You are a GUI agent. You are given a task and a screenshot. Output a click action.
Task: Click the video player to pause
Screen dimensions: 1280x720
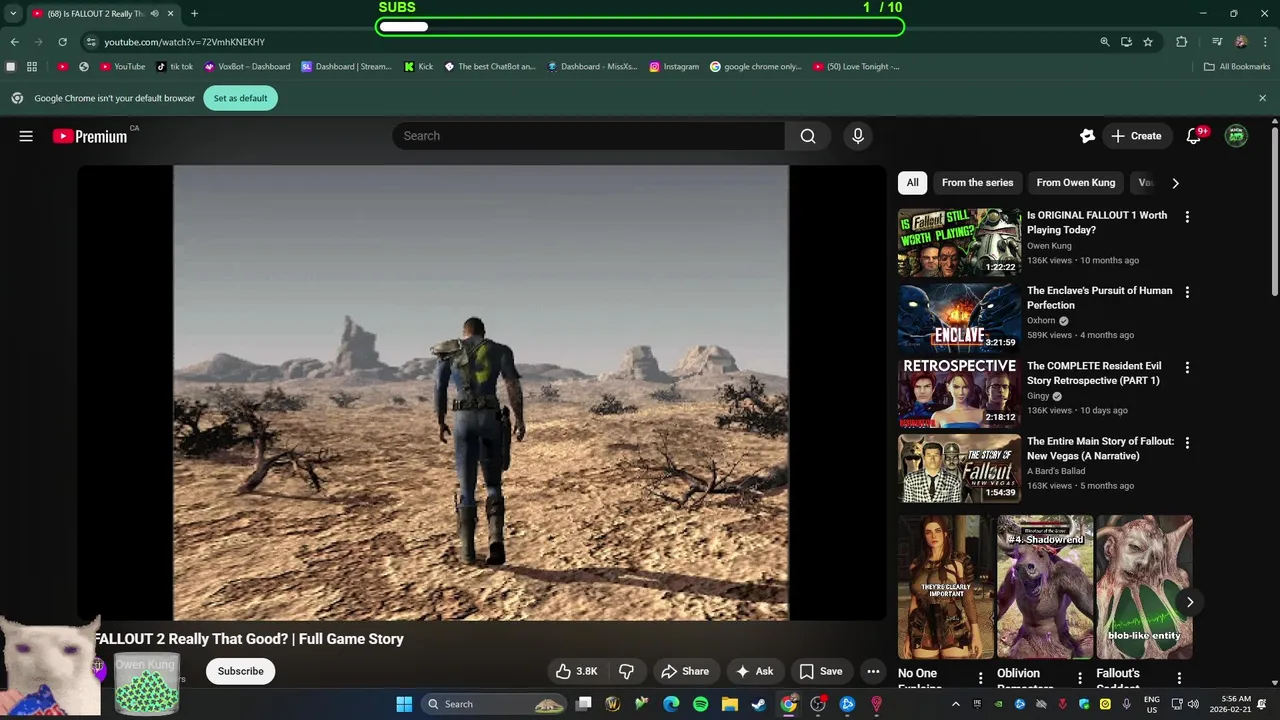(481, 393)
